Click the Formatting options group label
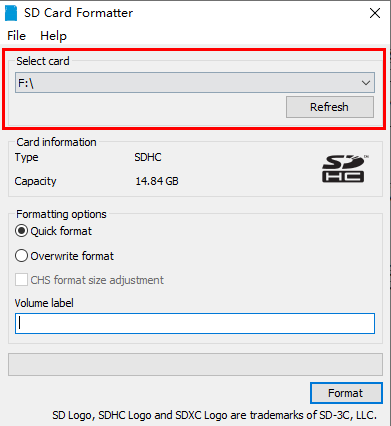The image size is (391, 426). tap(61, 214)
